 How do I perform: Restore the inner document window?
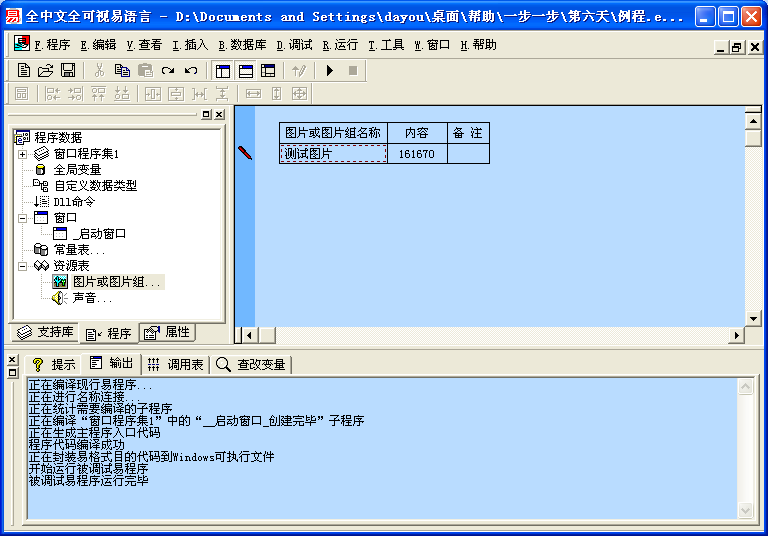tap(736, 48)
